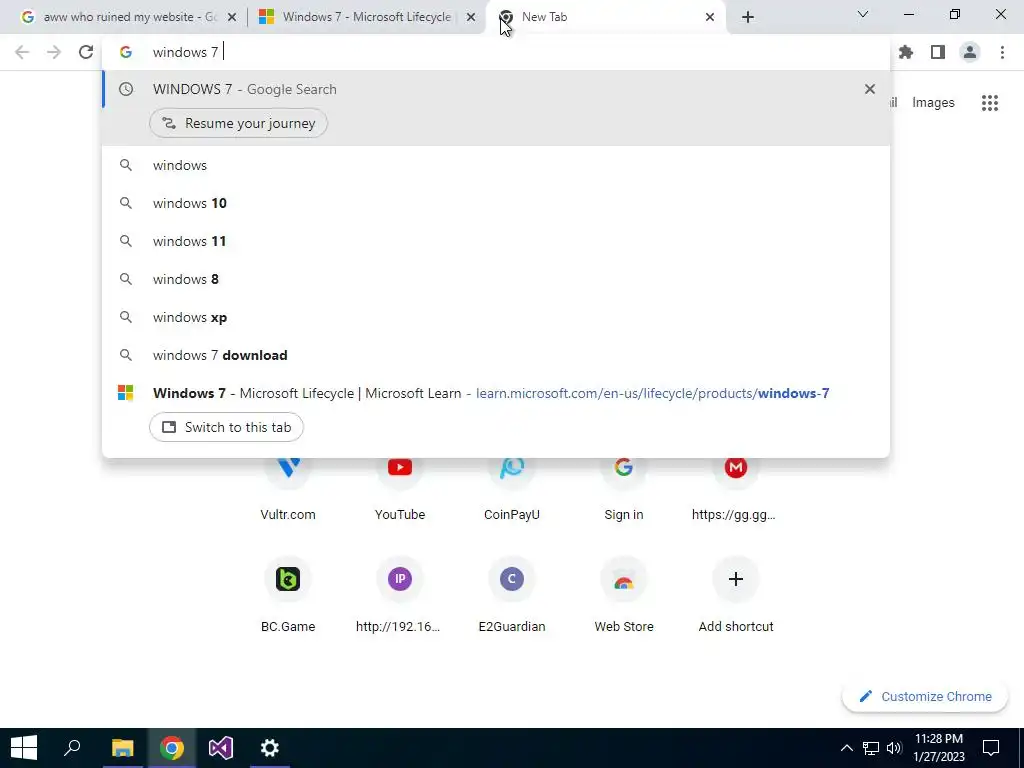Image resolution: width=1024 pixels, height=768 pixels.
Task: Open the profile avatar icon
Action: (970, 52)
